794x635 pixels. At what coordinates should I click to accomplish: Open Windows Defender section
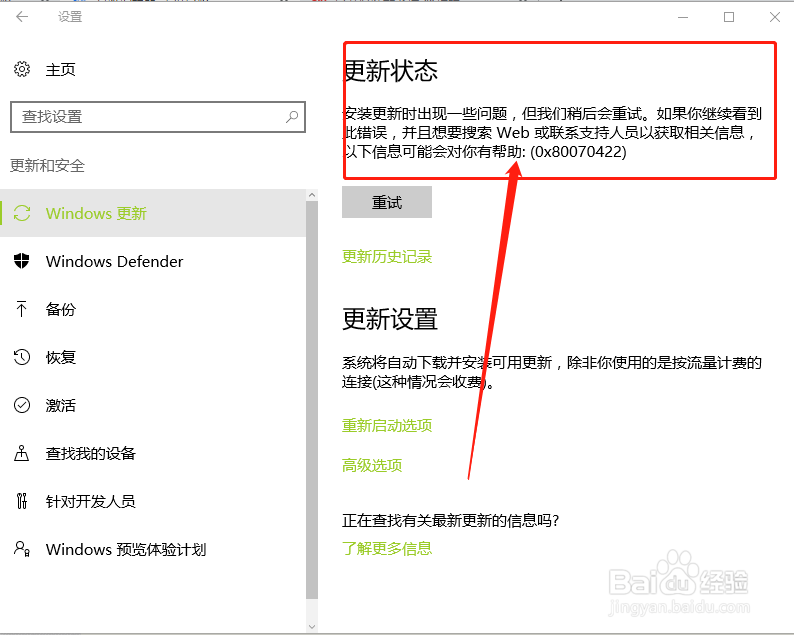pos(153,261)
